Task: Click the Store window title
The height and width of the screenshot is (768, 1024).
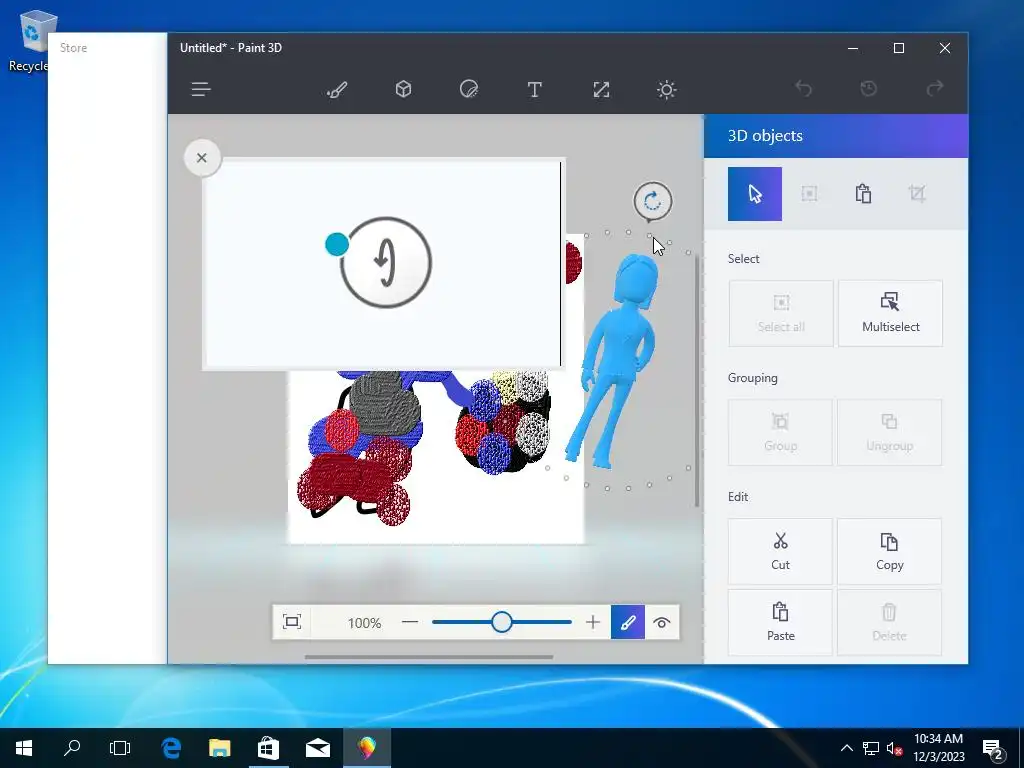Action: [x=73, y=48]
